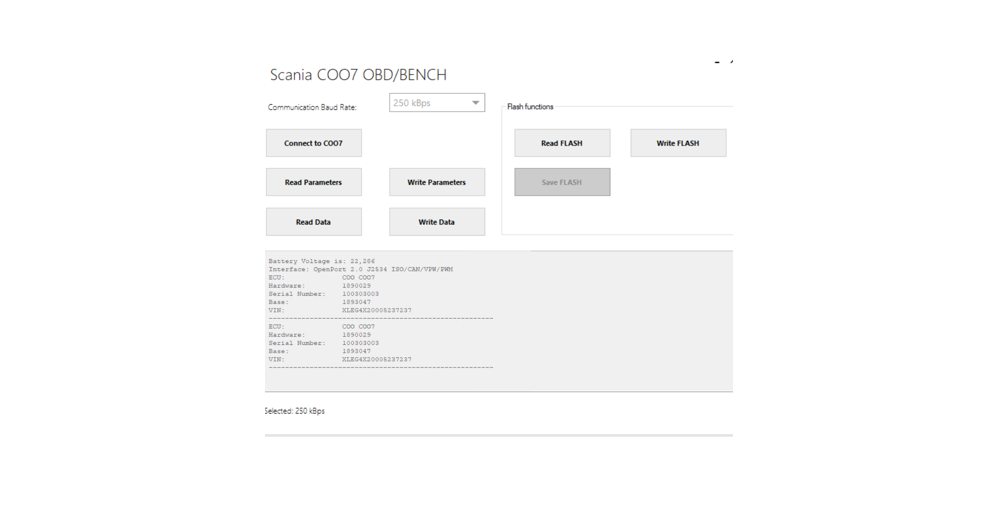Click the 'Communication Baud Rate:' label
The height and width of the screenshot is (523, 1000).
(312, 107)
